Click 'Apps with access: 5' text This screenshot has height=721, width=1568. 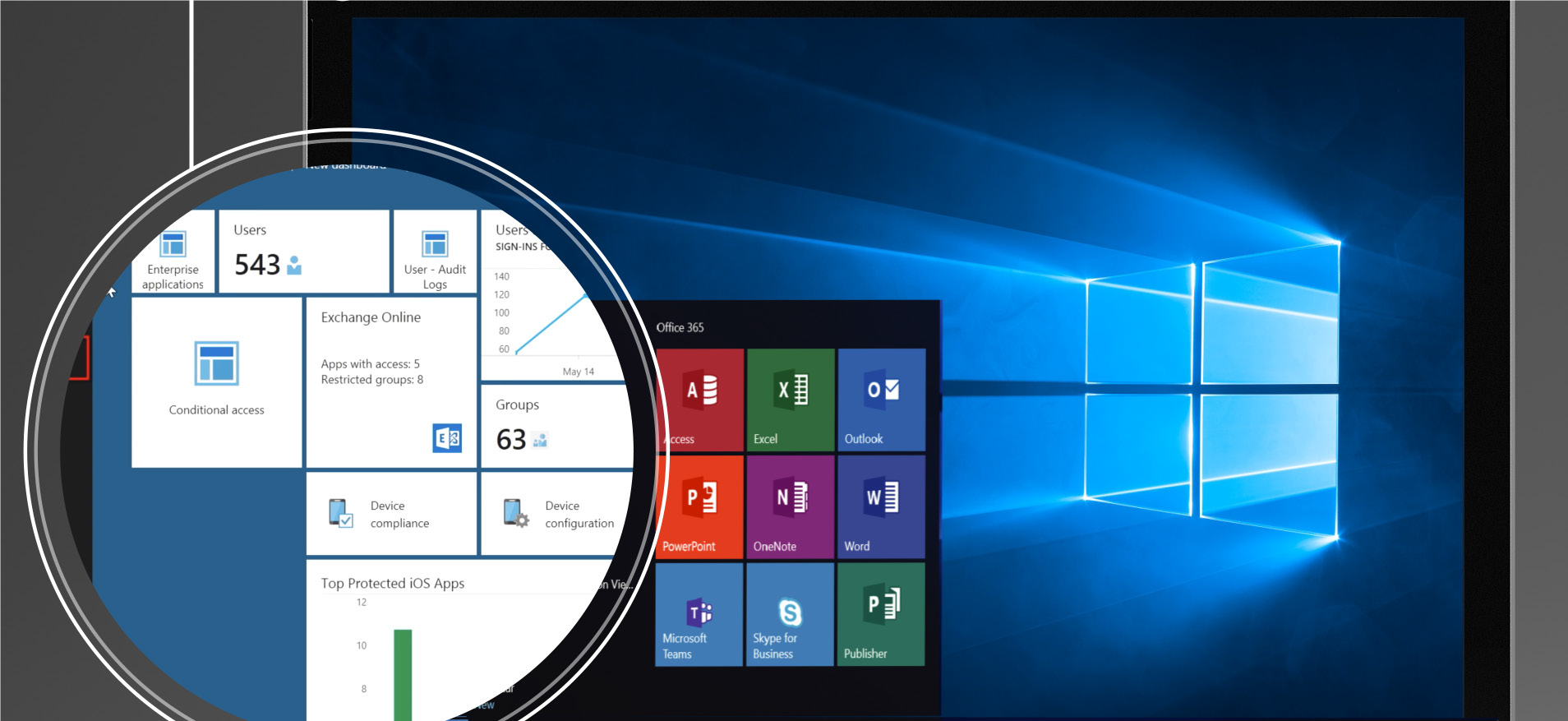coord(371,363)
